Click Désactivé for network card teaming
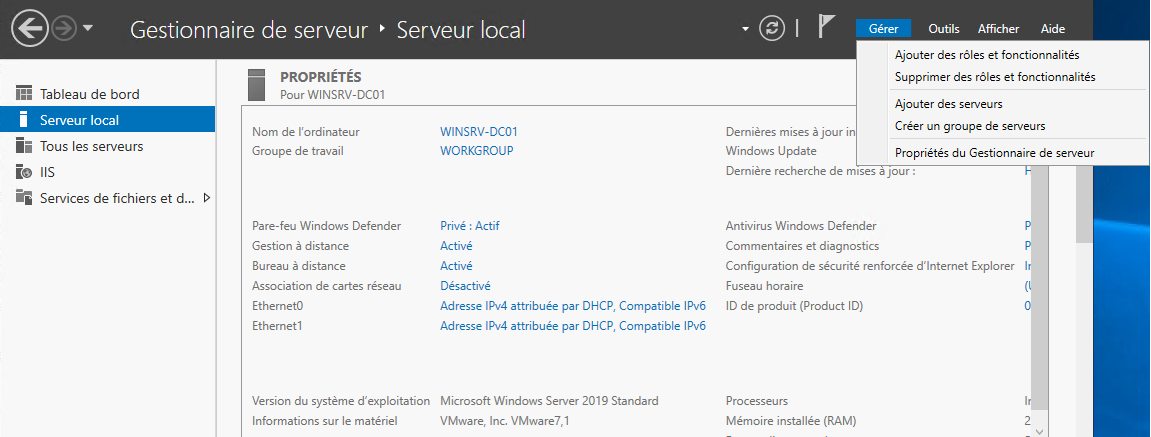 tap(465, 286)
